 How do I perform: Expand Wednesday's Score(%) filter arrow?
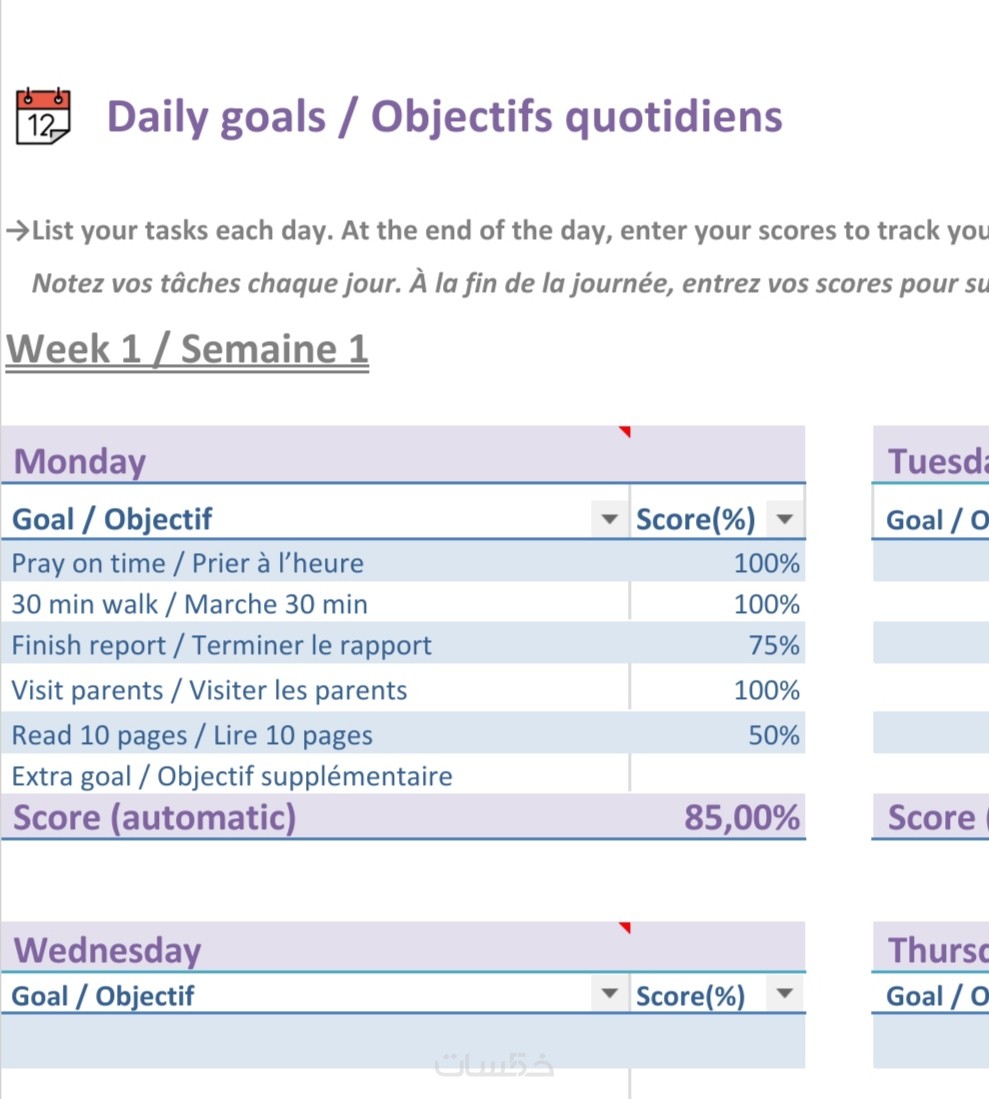(785, 994)
